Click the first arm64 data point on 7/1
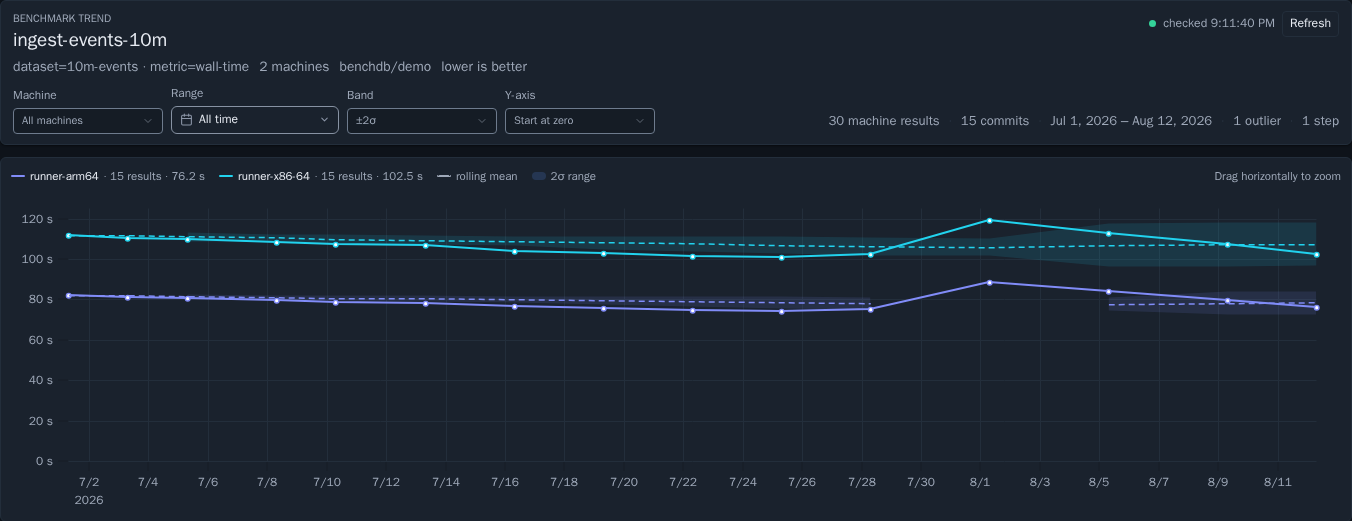 point(68,295)
